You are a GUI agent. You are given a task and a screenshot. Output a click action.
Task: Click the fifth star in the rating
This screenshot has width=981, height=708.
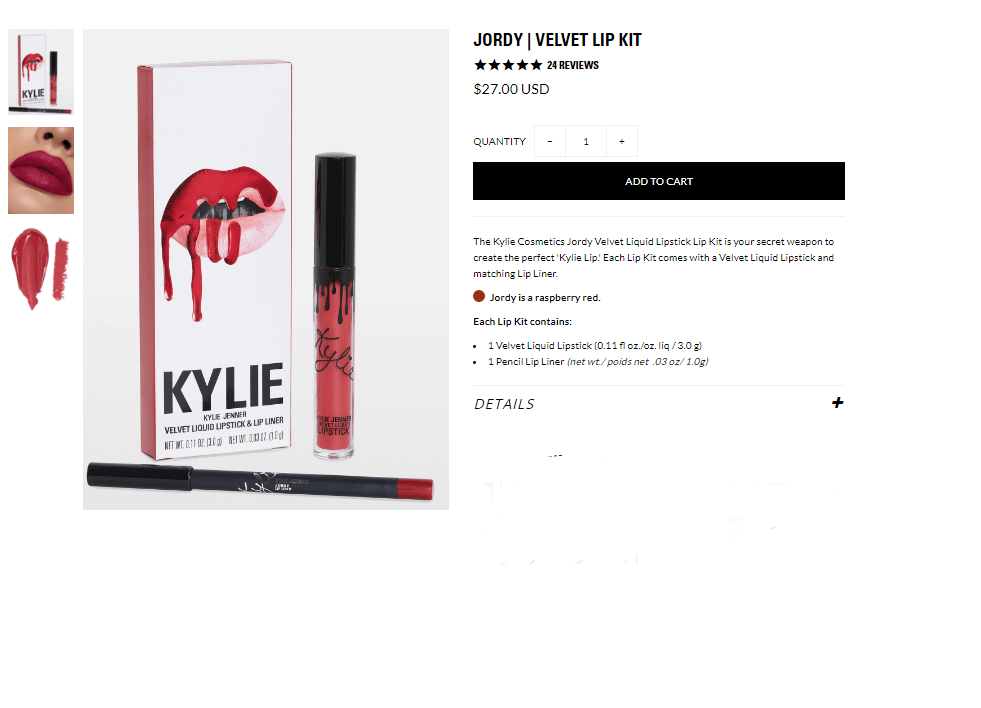(x=536, y=65)
